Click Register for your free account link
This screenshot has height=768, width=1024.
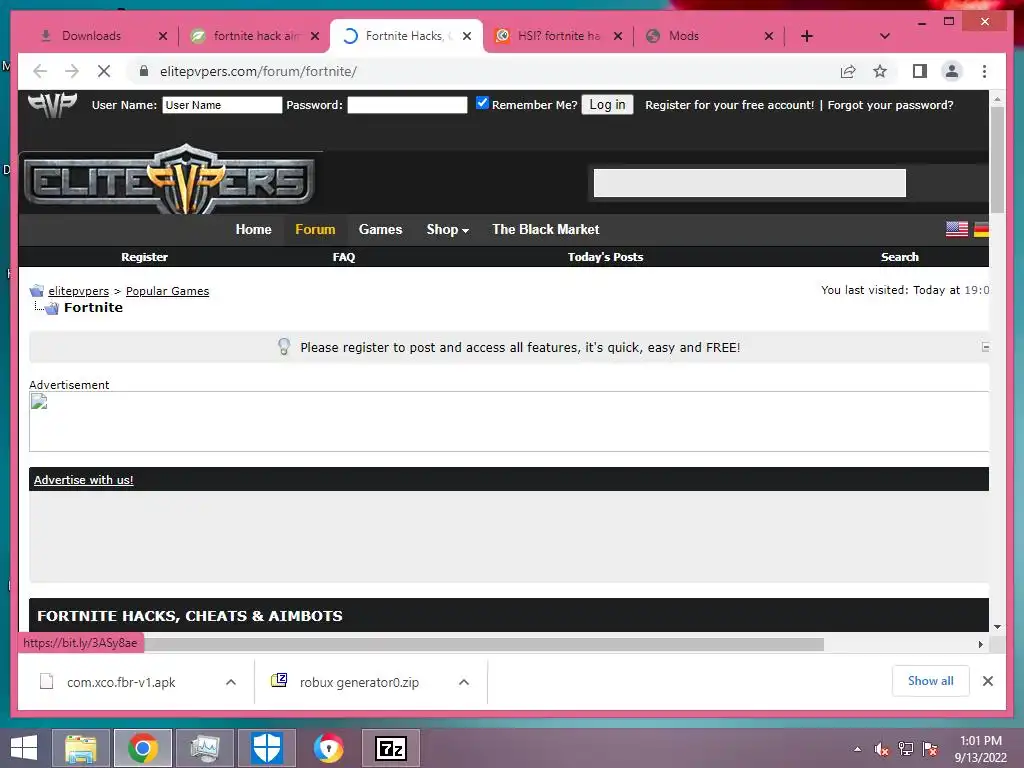[729, 105]
